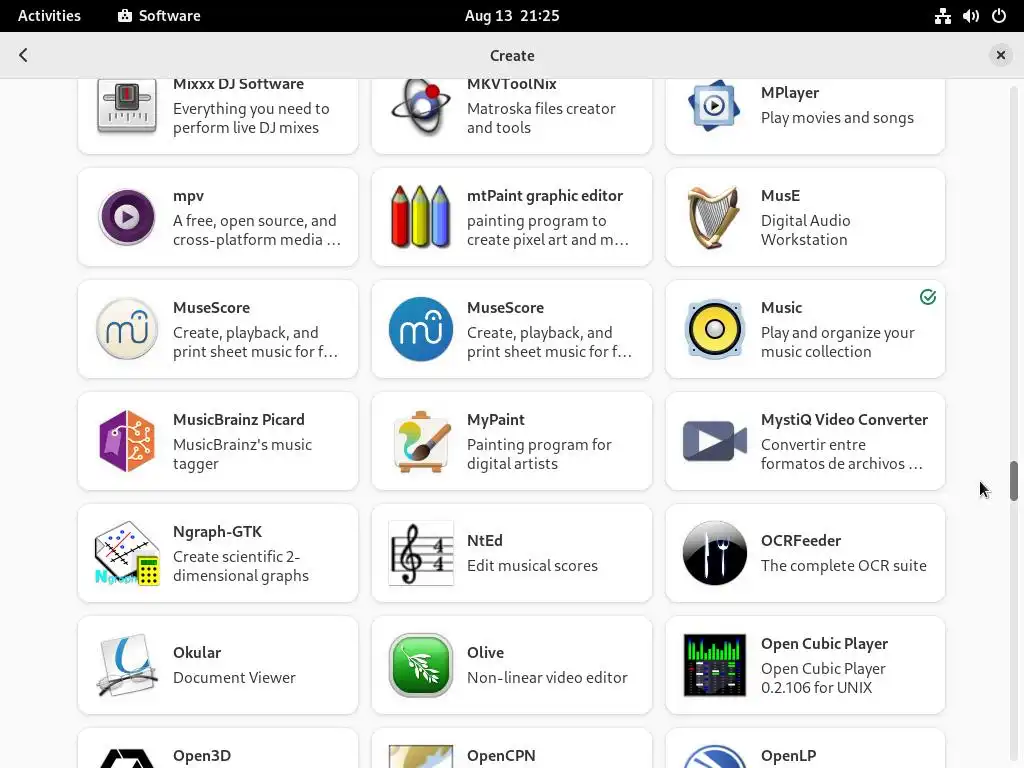Click 'Everything you need to perform live DJ mixes'

coord(251,118)
